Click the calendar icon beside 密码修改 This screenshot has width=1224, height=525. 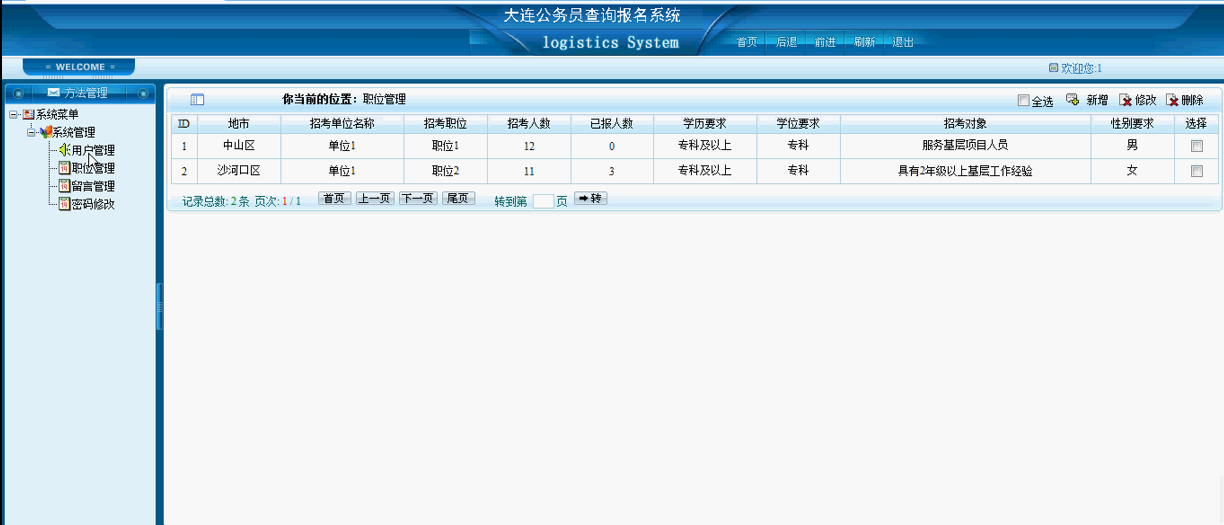tap(64, 204)
